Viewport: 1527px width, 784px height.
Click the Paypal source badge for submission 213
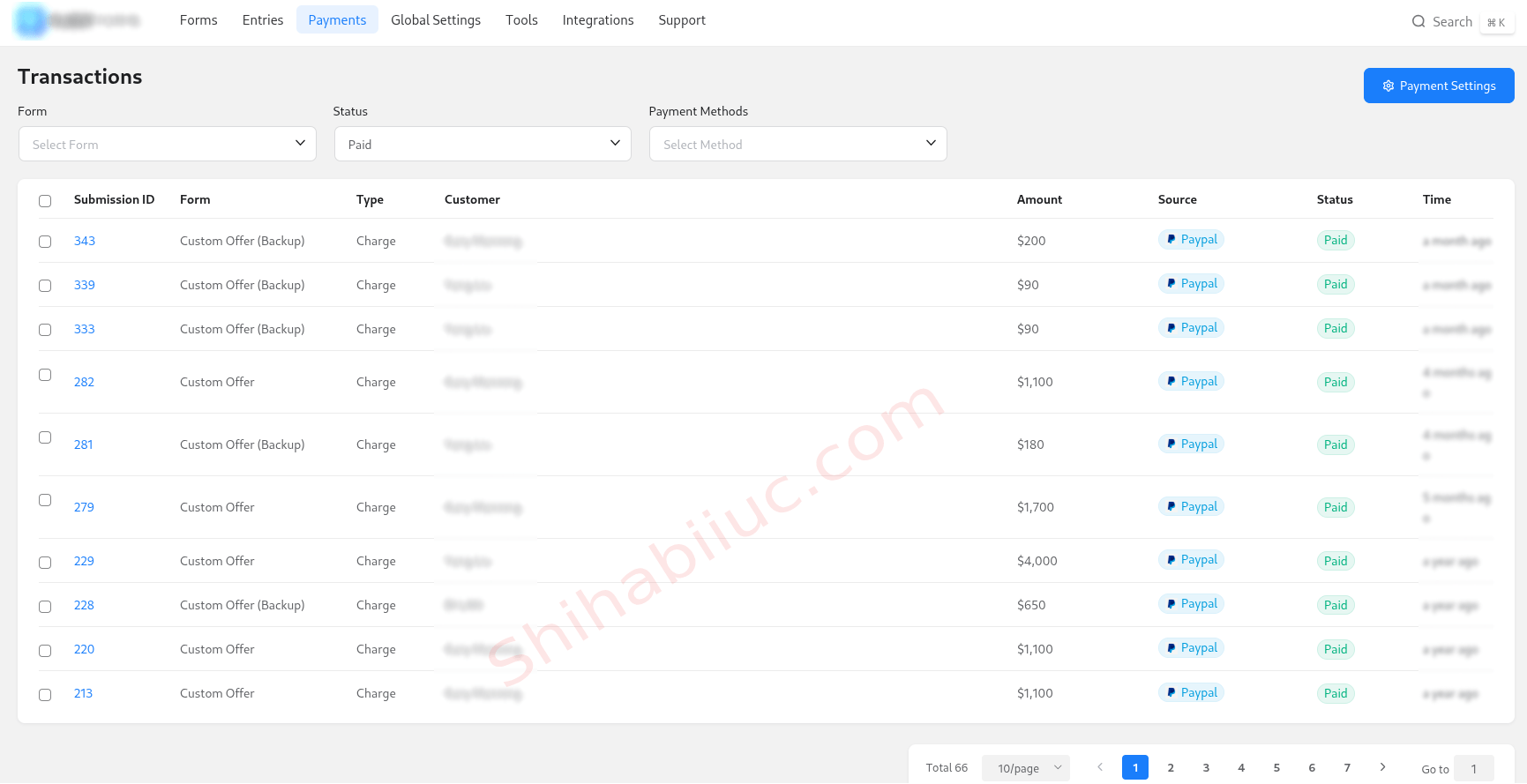tap(1191, 693)
